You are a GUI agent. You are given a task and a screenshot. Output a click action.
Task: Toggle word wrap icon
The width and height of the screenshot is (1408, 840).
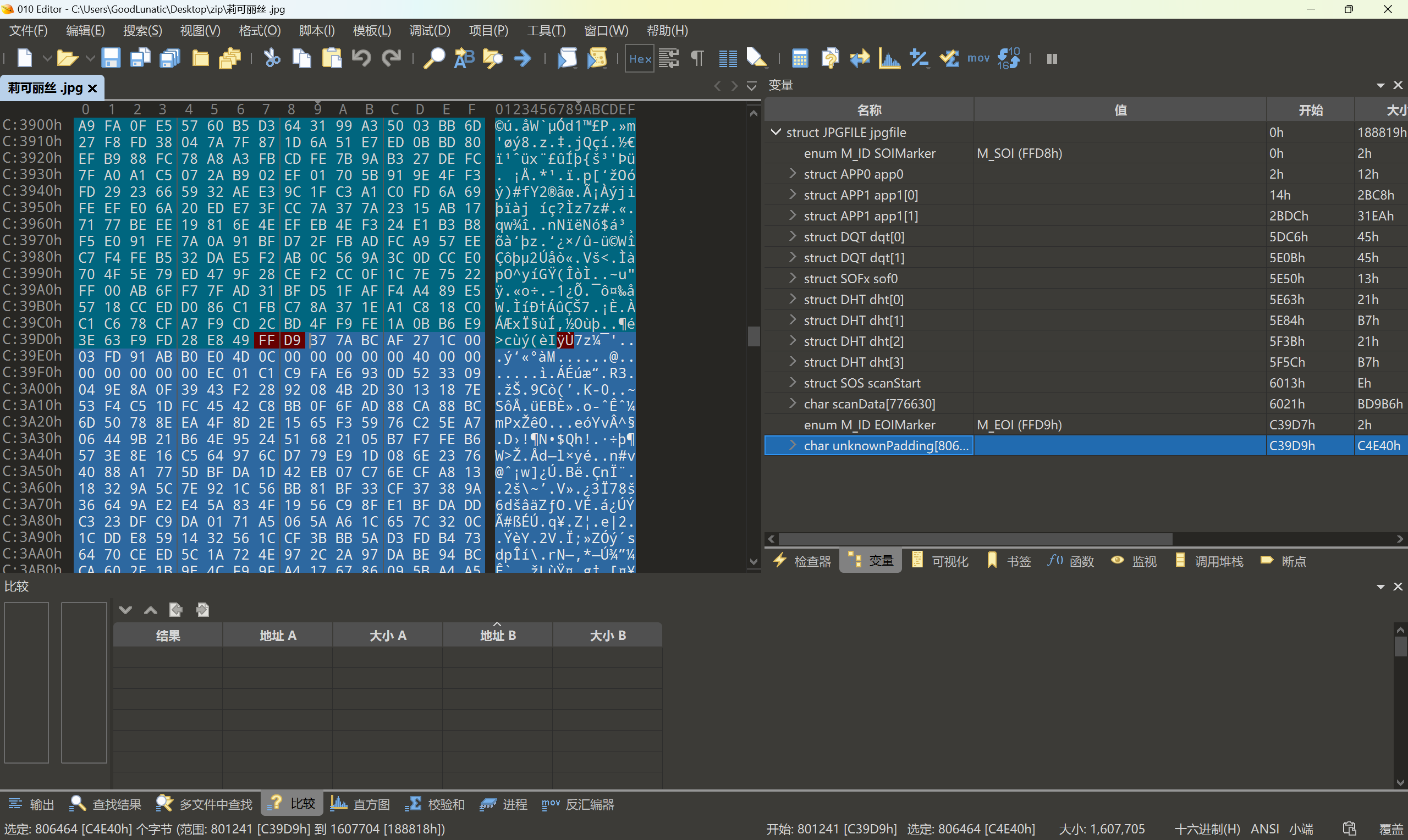click(669, 58)
